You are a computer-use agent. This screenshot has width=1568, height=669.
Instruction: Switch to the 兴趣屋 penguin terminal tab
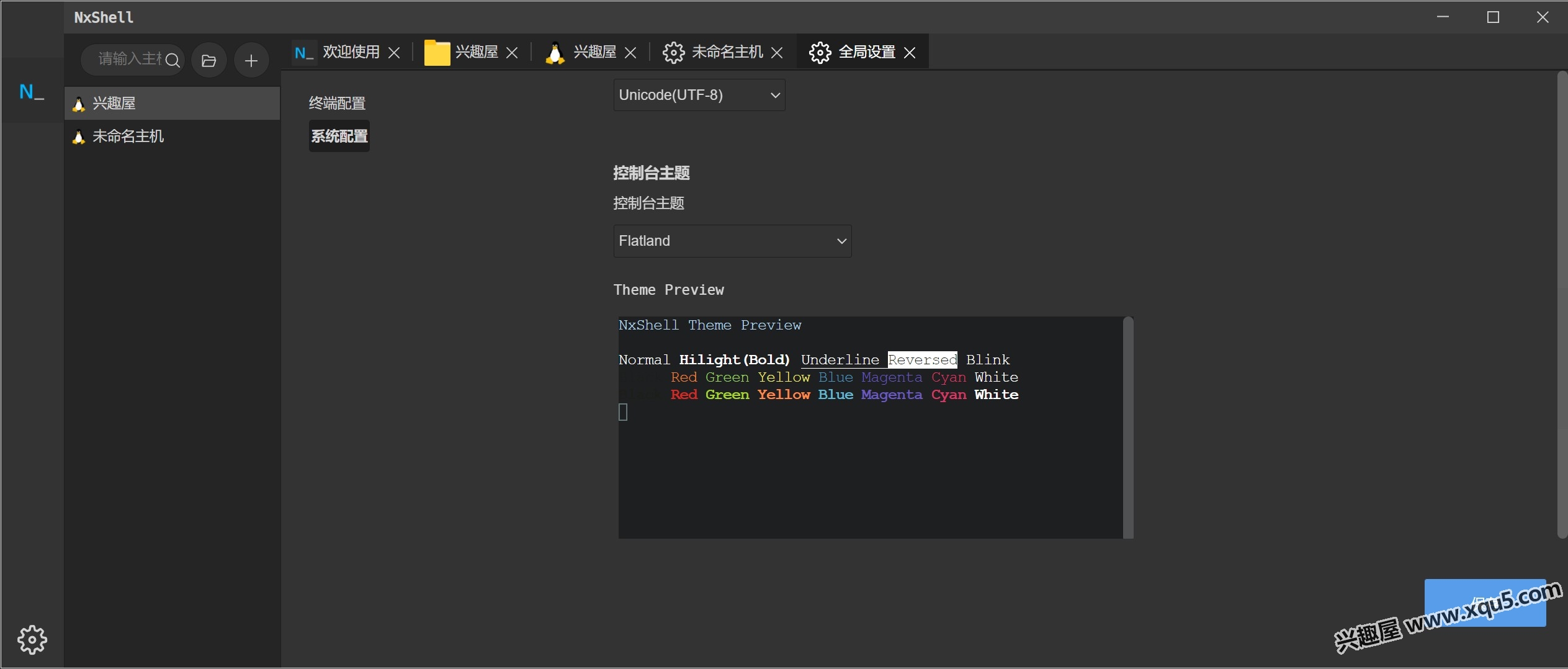coord(593,52)
